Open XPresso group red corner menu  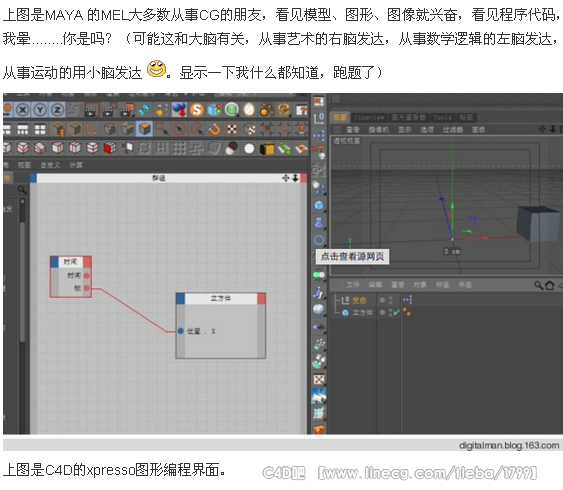click(x=303, y=178)
